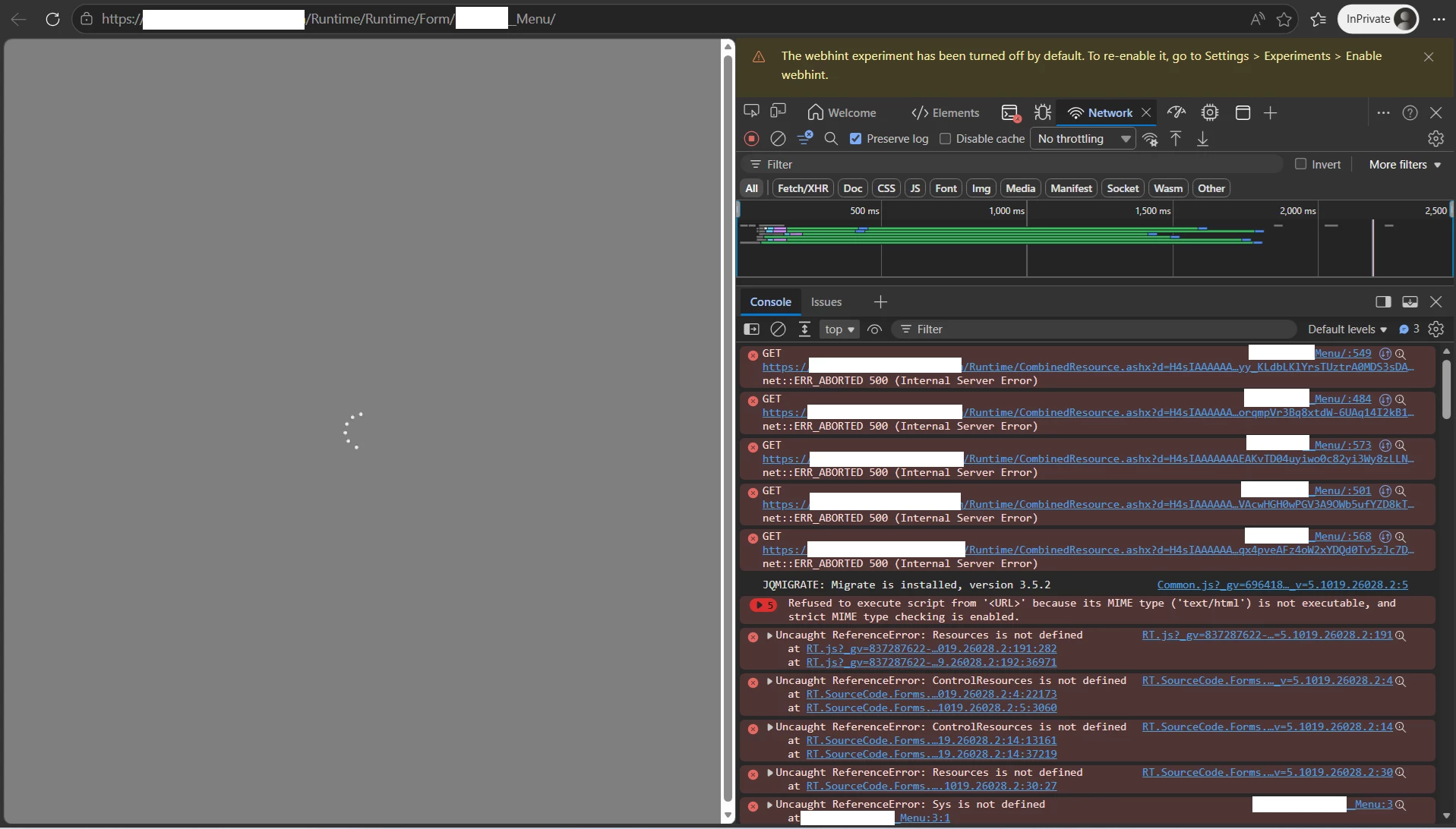Select the All request type filter
The width and height of the screenshot is (1456, 829).
(751, 188)
